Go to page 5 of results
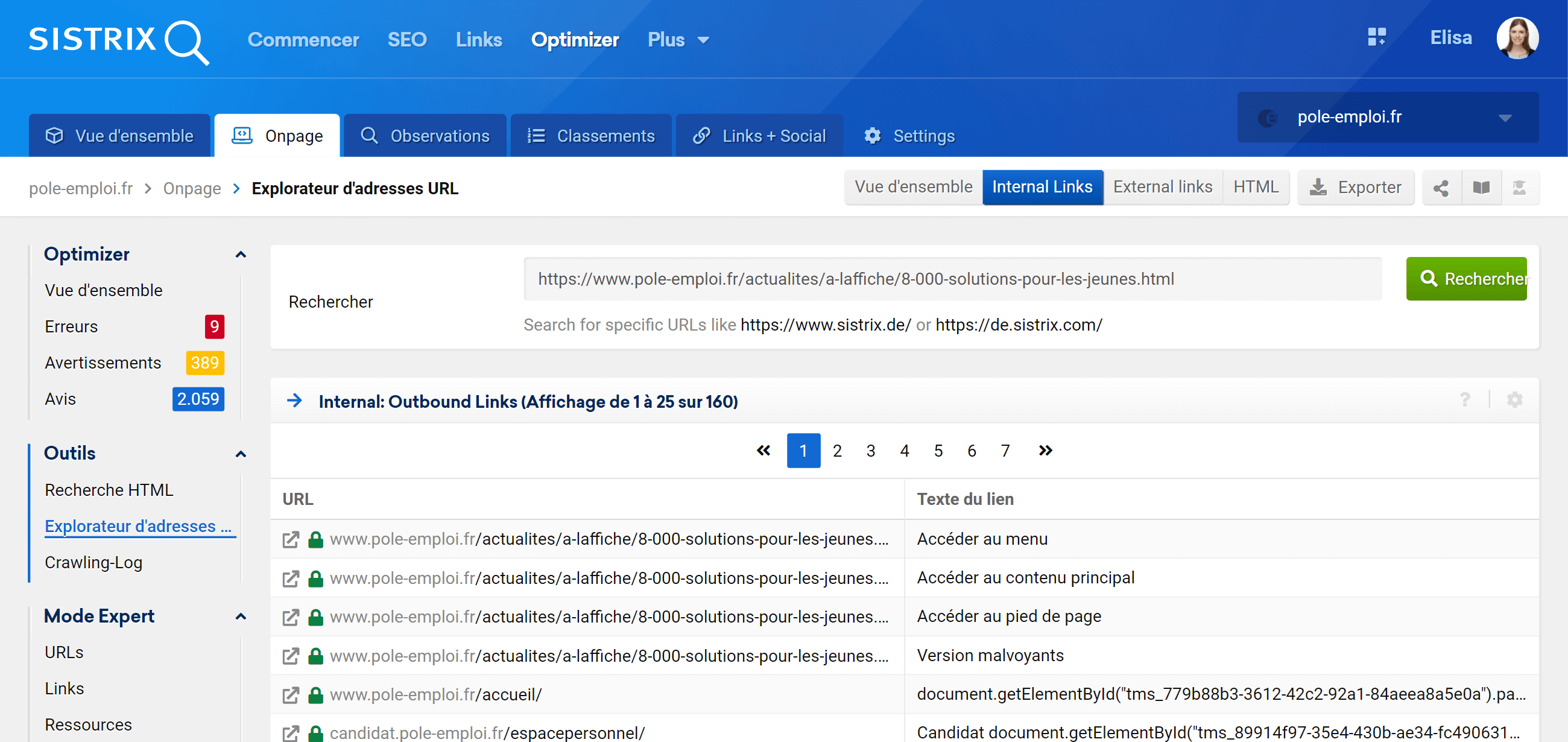 click(938, 451)
